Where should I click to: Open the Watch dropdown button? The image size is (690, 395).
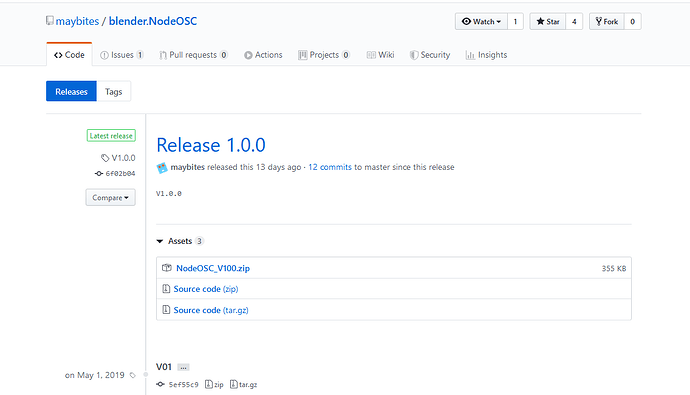(481, 22)
